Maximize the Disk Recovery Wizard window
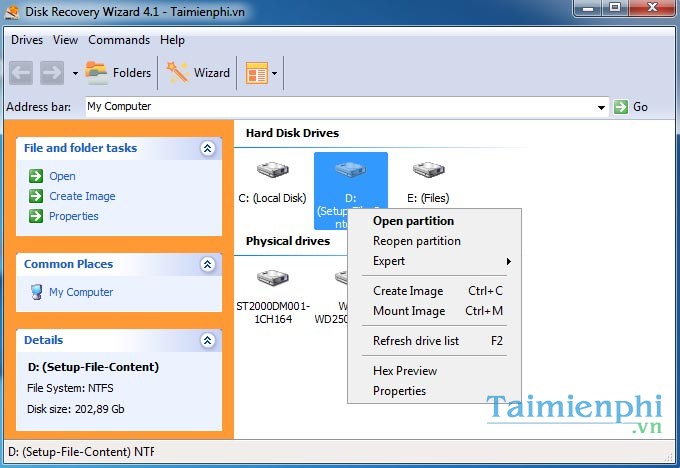 [615, 8]
